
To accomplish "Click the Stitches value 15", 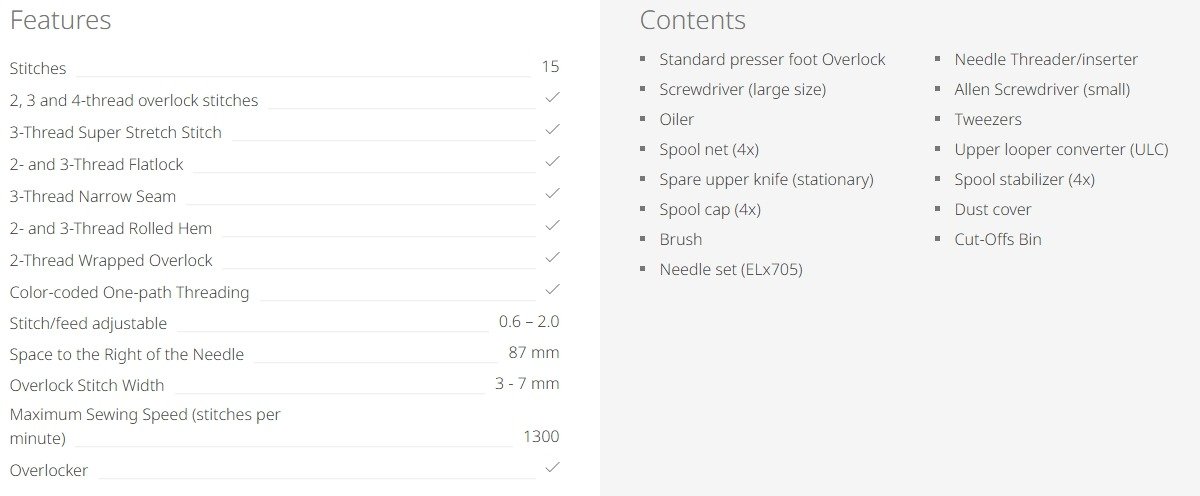I will tap(550, 67).
